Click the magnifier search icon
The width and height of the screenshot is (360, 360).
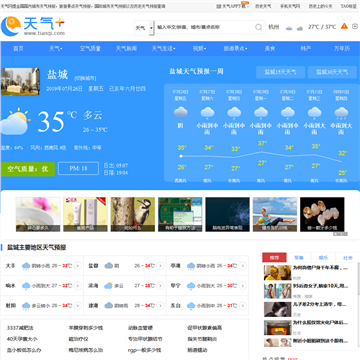click(x=259, y=27)
